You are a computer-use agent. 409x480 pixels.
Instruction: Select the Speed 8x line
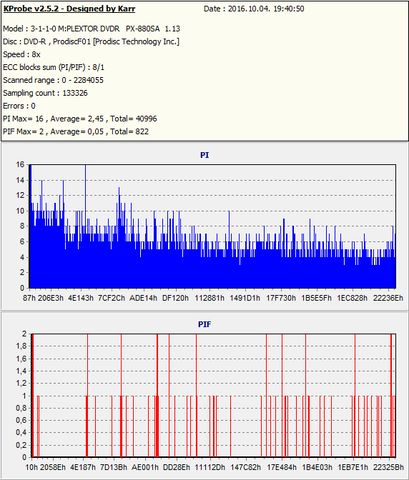point(22,54)
